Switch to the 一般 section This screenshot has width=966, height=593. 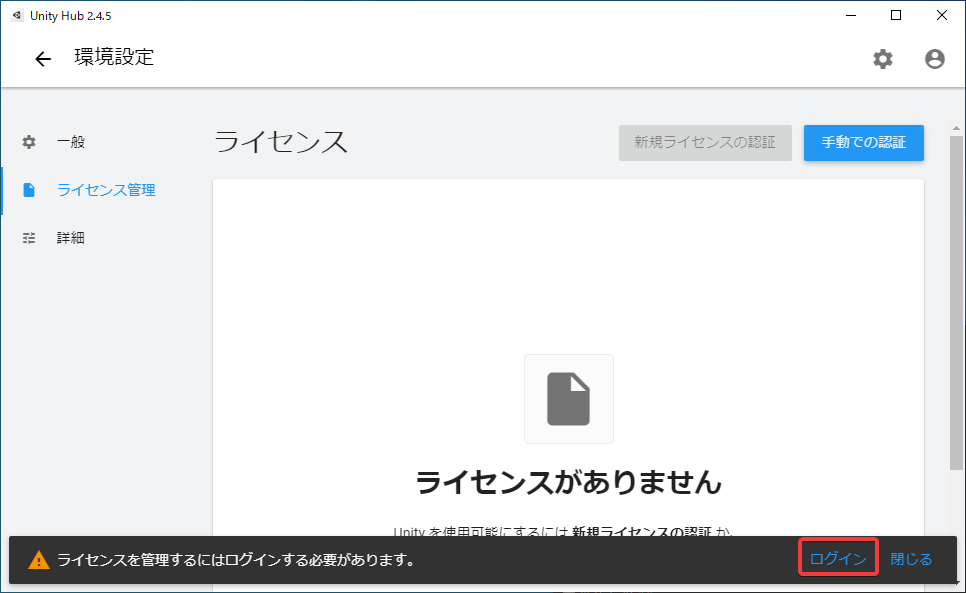[x=71, y=142]
